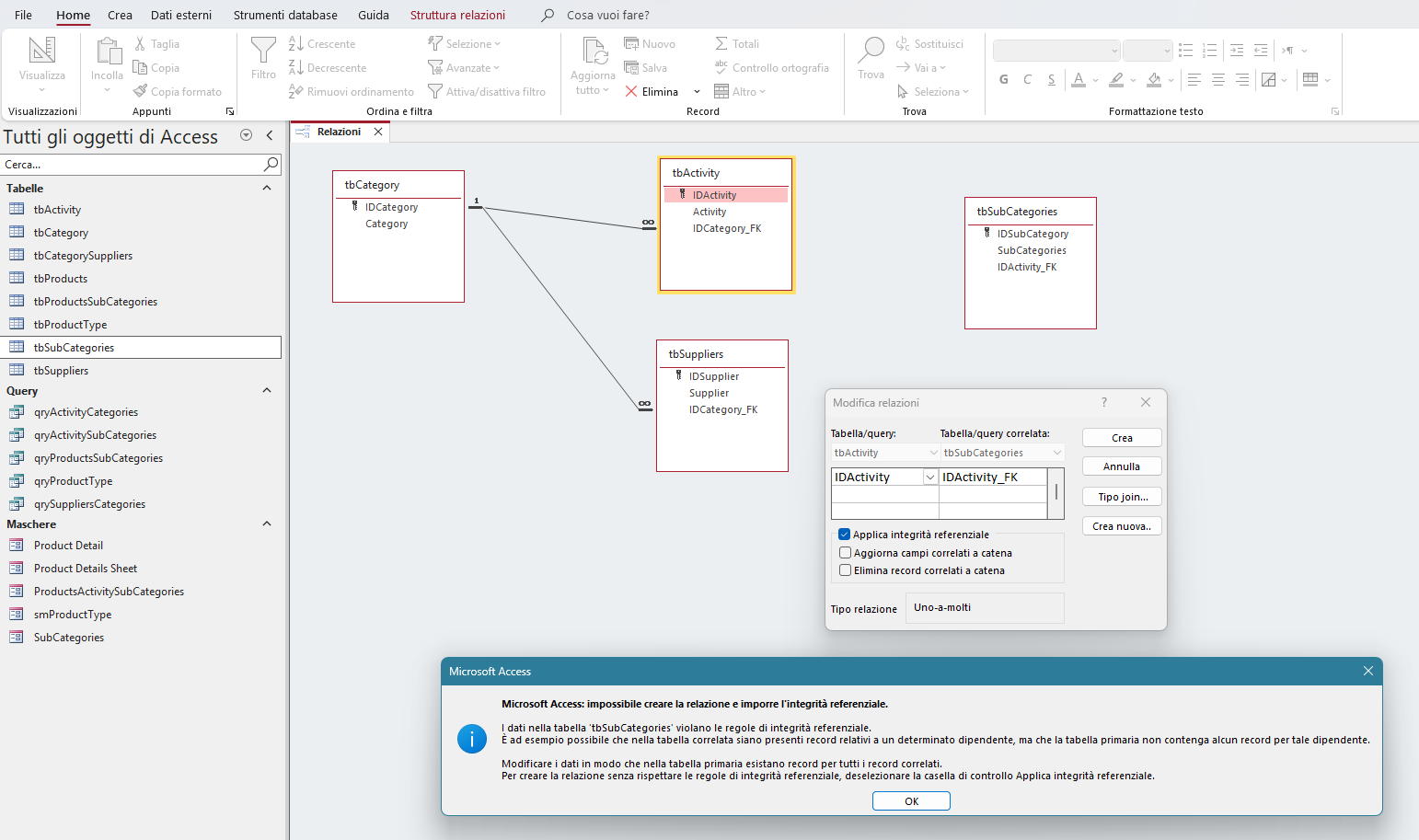Image resolution: width=1419 pixels, height=840 pixels.
Task: Enable Aggiorna campi correlati a catena
Action: [845, 553]
